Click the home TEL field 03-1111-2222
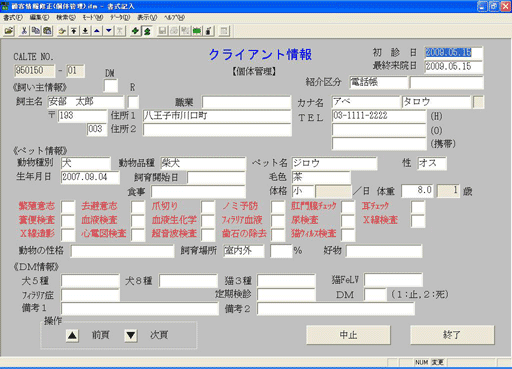512x369 pixels. coord(379,116)
